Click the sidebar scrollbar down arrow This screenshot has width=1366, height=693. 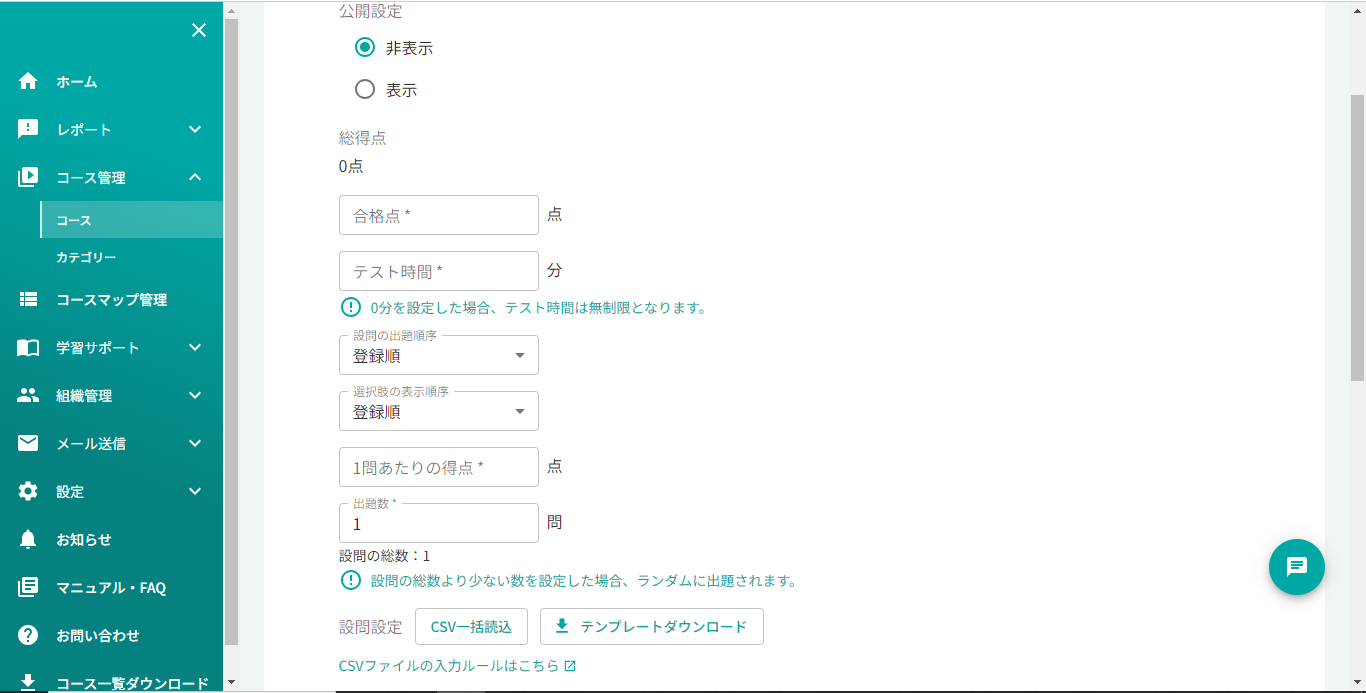point(231,682)
